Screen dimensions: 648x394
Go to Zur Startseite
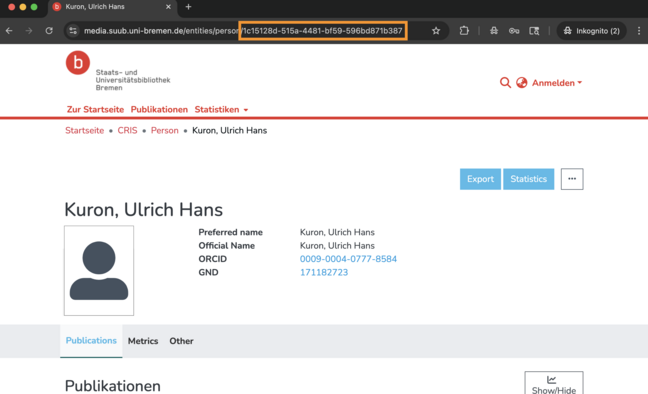click(x=95, y=110)
